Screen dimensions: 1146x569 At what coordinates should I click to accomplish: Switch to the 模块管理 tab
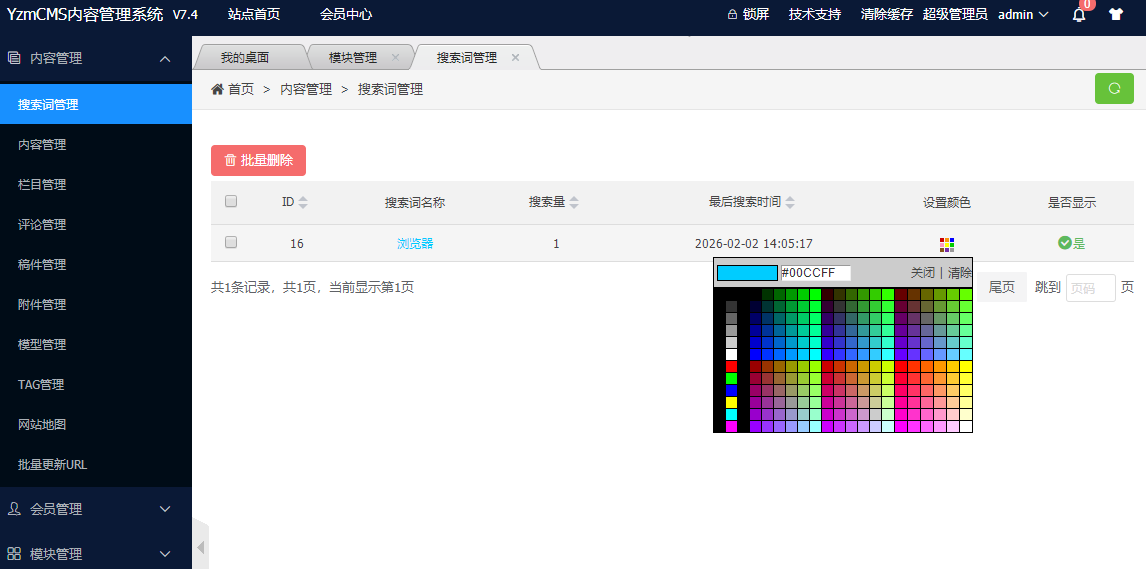pyautogui.click(x=353, y=58)
